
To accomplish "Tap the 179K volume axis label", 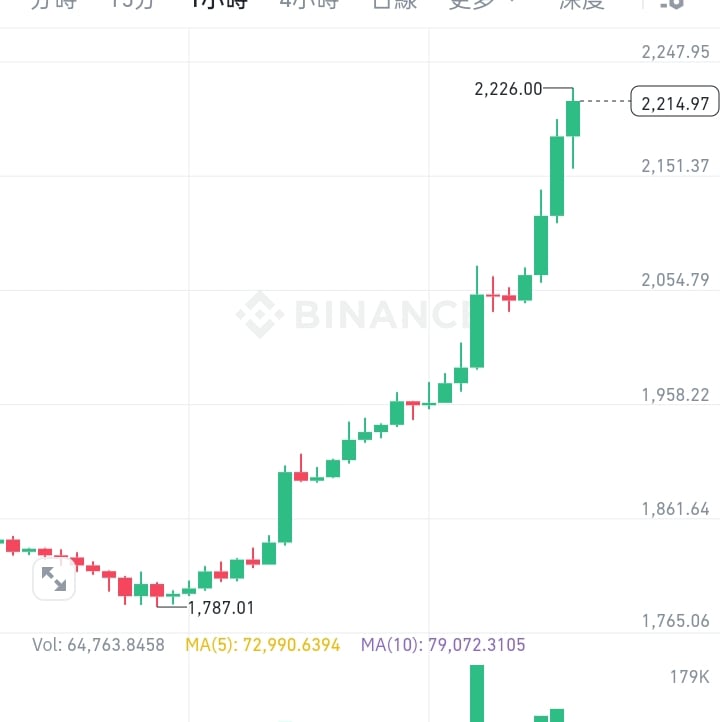I will pyautogui.click(x=690, y=677).
